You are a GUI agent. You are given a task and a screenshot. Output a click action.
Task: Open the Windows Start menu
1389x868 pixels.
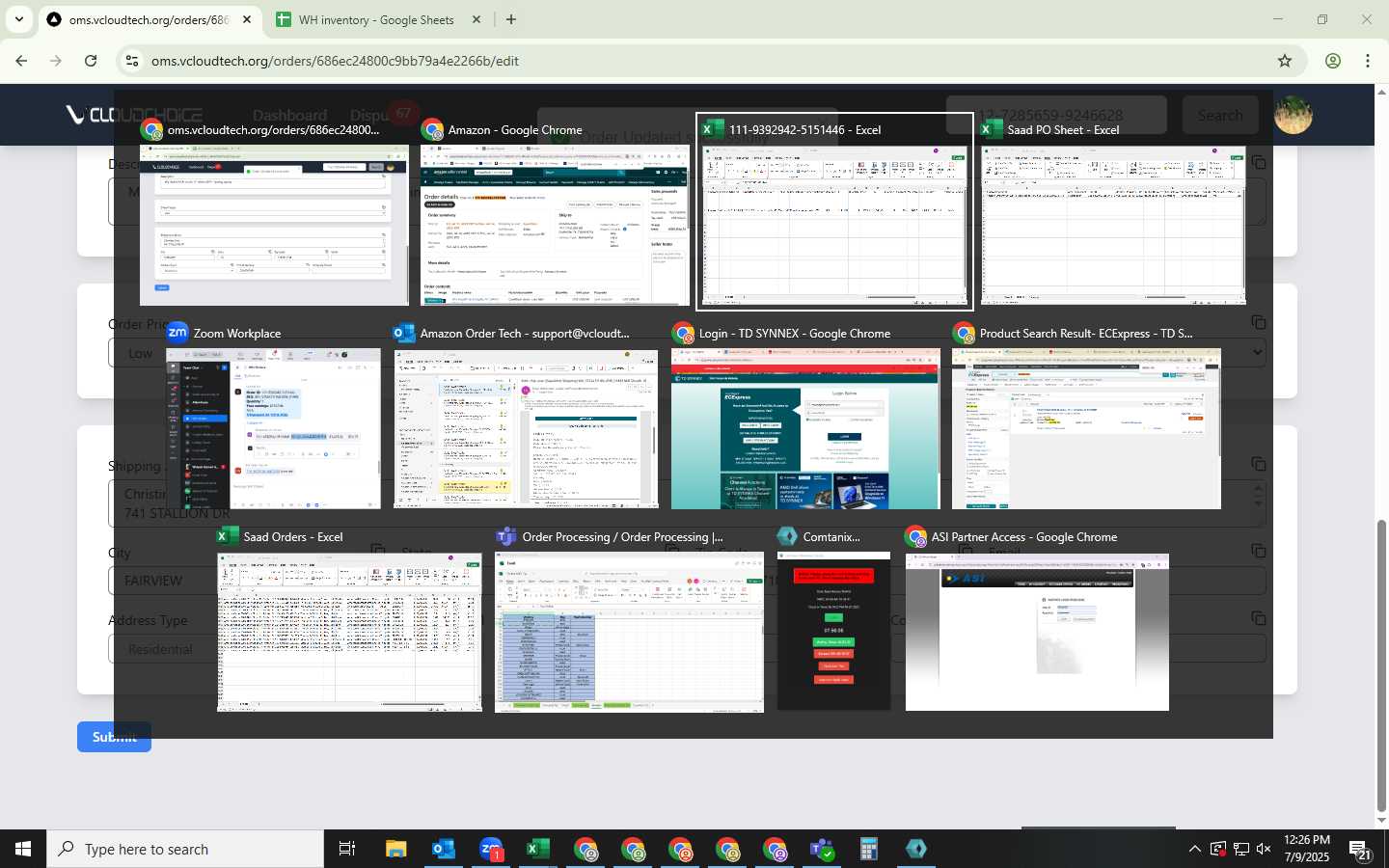pos(23,849)
